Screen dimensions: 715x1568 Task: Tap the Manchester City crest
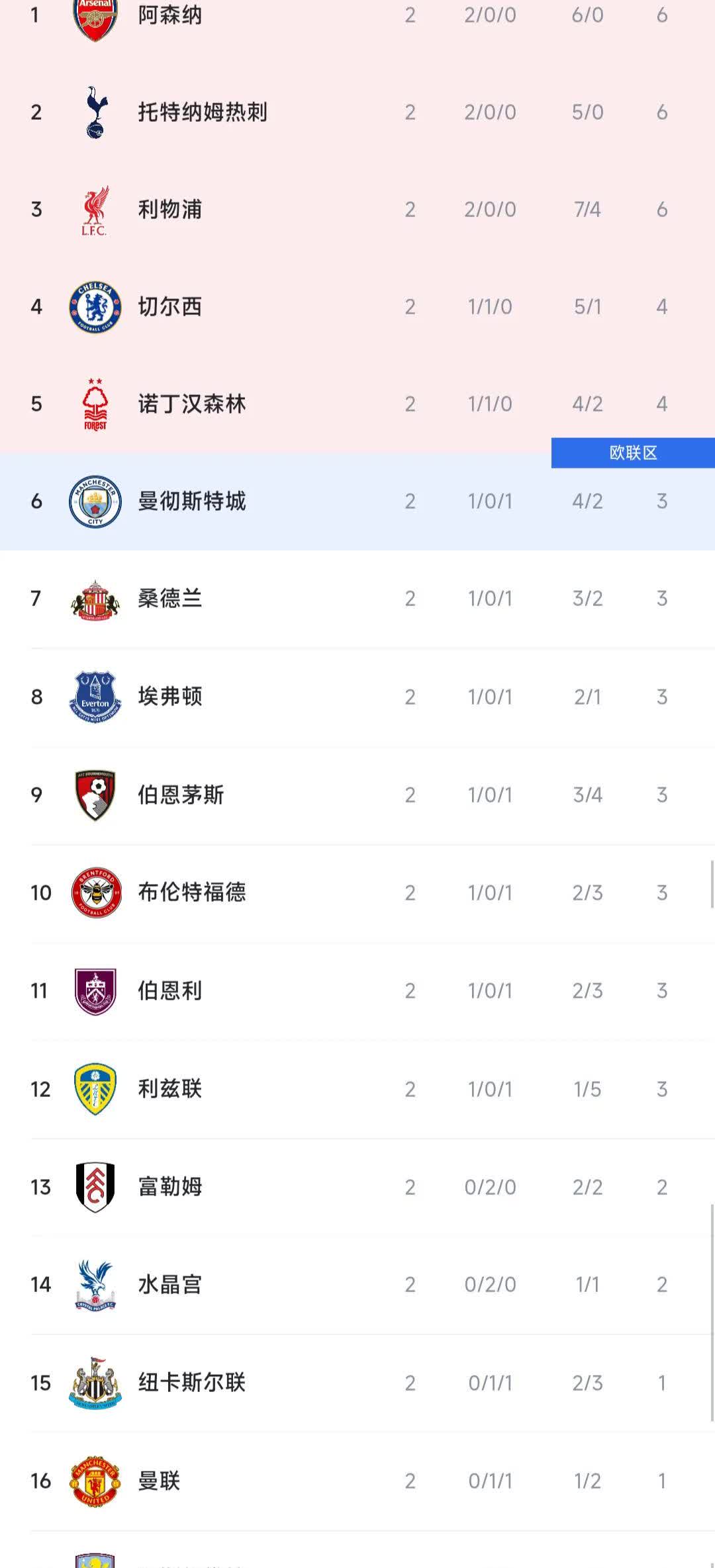[95, 501]
